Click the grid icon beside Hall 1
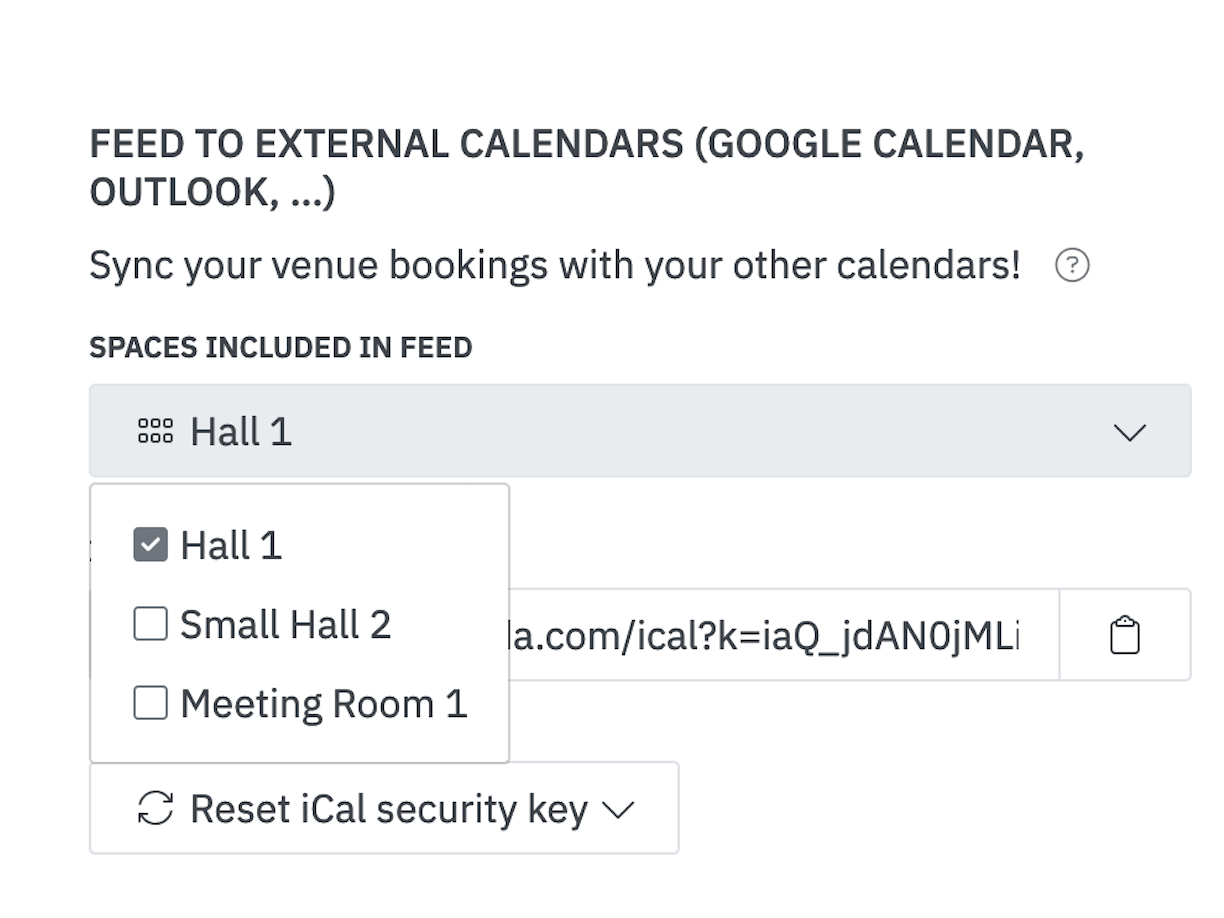 (155, 431)
